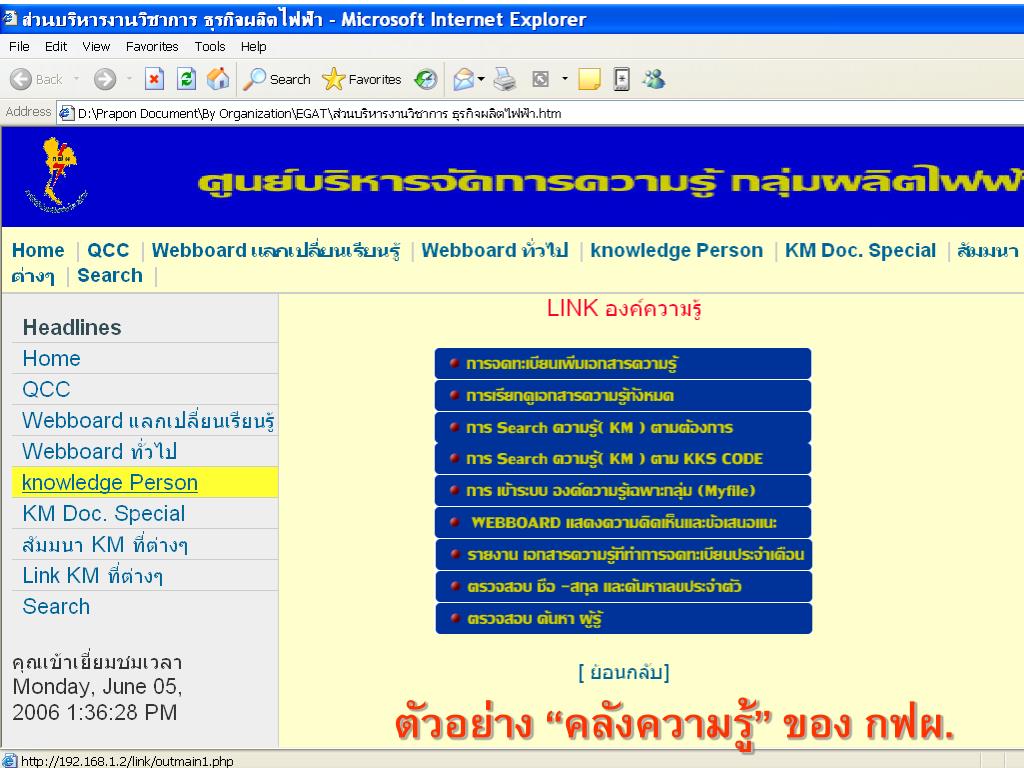Viewport: 1024px width, 768px height.
Task: Click QCC in Headlines sidebar
Action: 46,389
